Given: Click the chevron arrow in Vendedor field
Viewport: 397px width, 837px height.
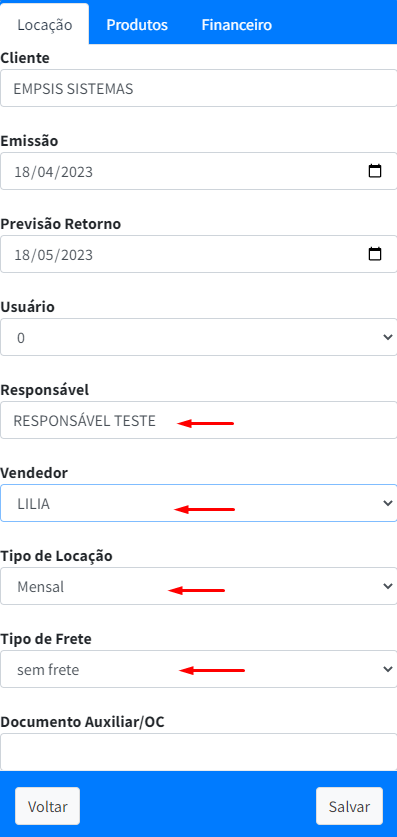Looking at the screenshot, I should 387,503.
